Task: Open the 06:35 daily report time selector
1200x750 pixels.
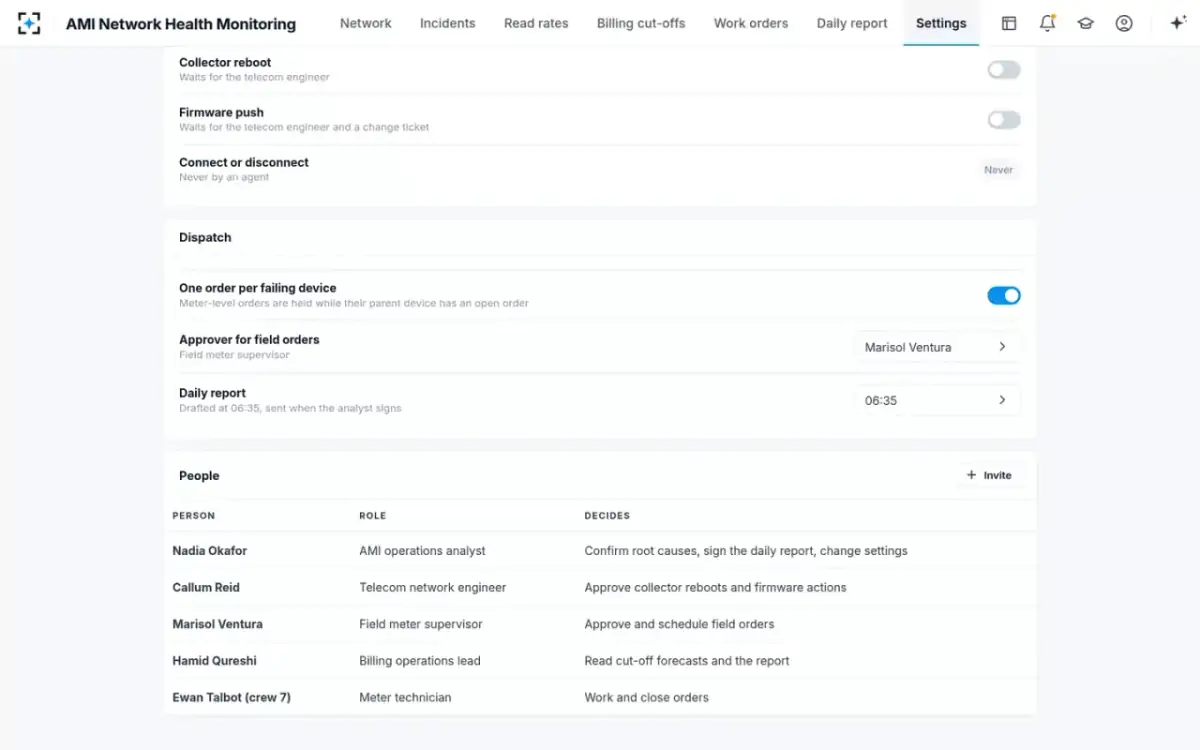Action: pyautogui.click(x=937, y=400)
